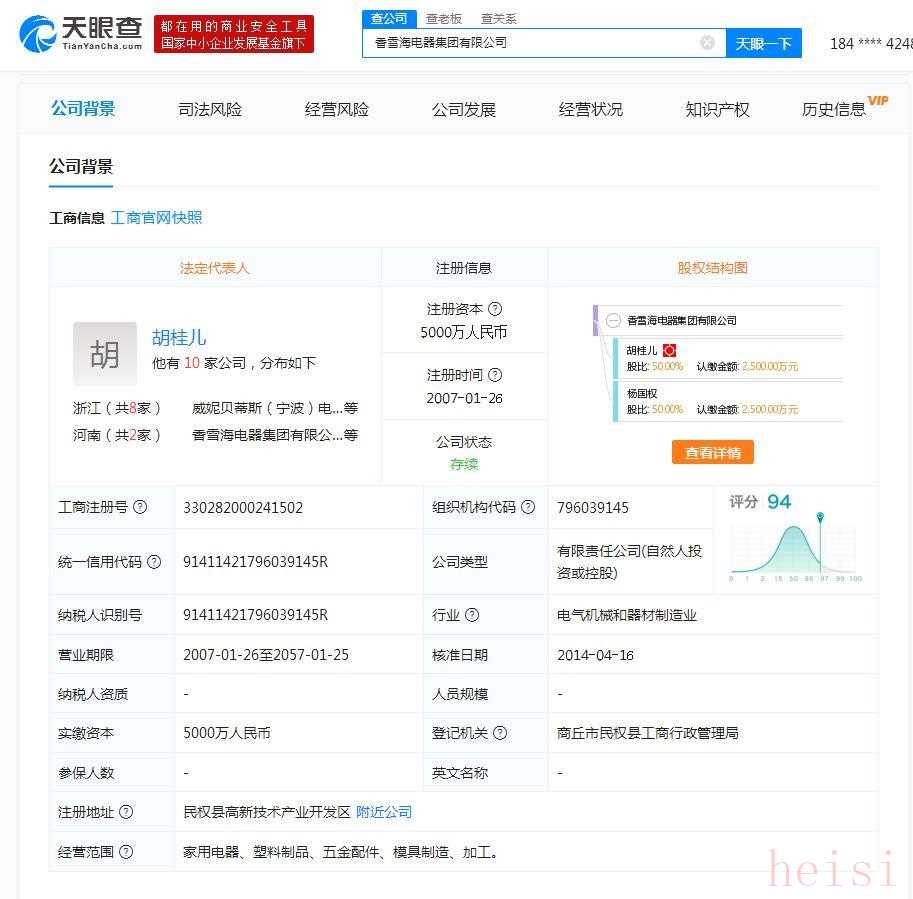Select the 知识产权 navigation tab
The image size is (913, 899).
pyautogui.click(x=717, y=109)
